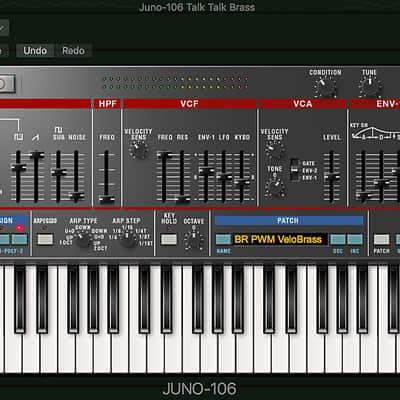Flip the GATE / ENV-2 / ENV-1 switch
Viewport: 400px width, 400px height.
click(x=294, y=170)
